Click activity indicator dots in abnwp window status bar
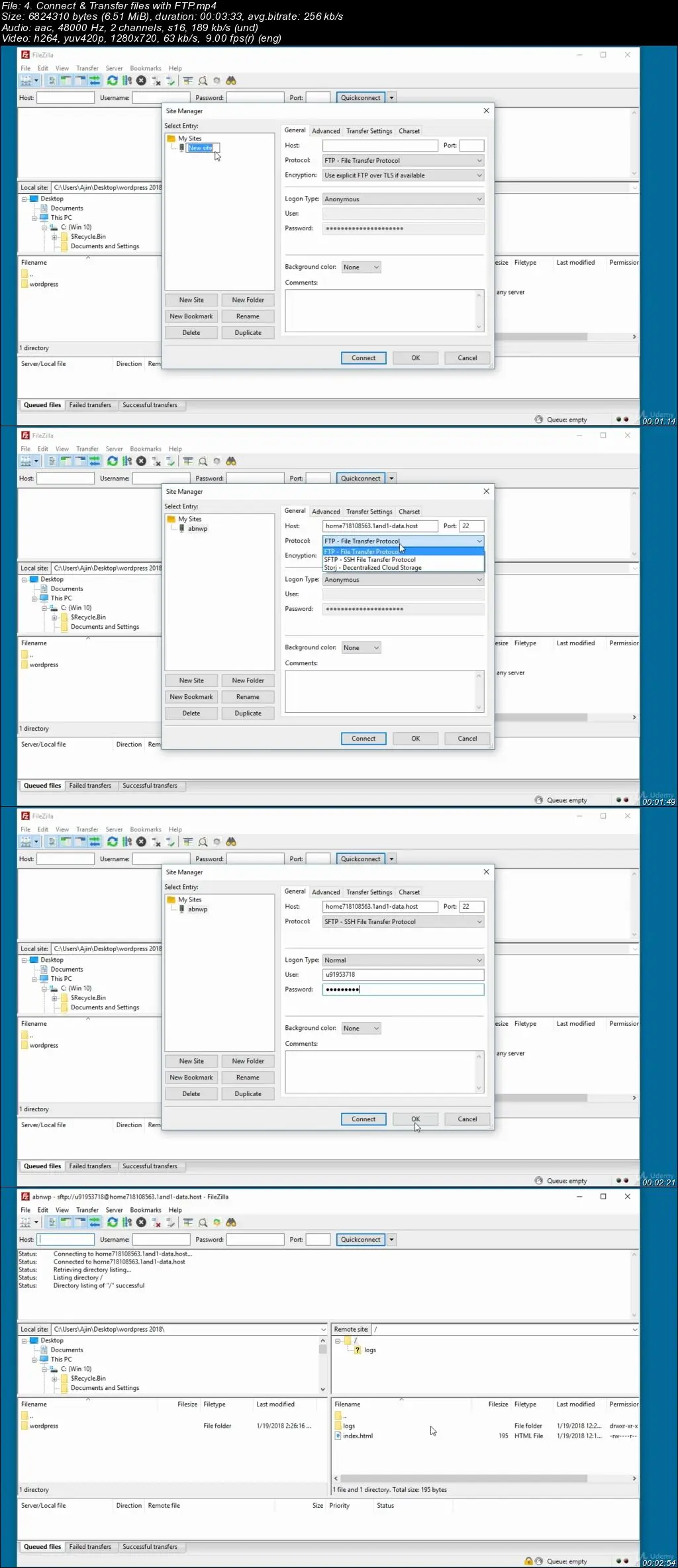This screenshot has height=1568, width=678. [x=622, y=1561]
